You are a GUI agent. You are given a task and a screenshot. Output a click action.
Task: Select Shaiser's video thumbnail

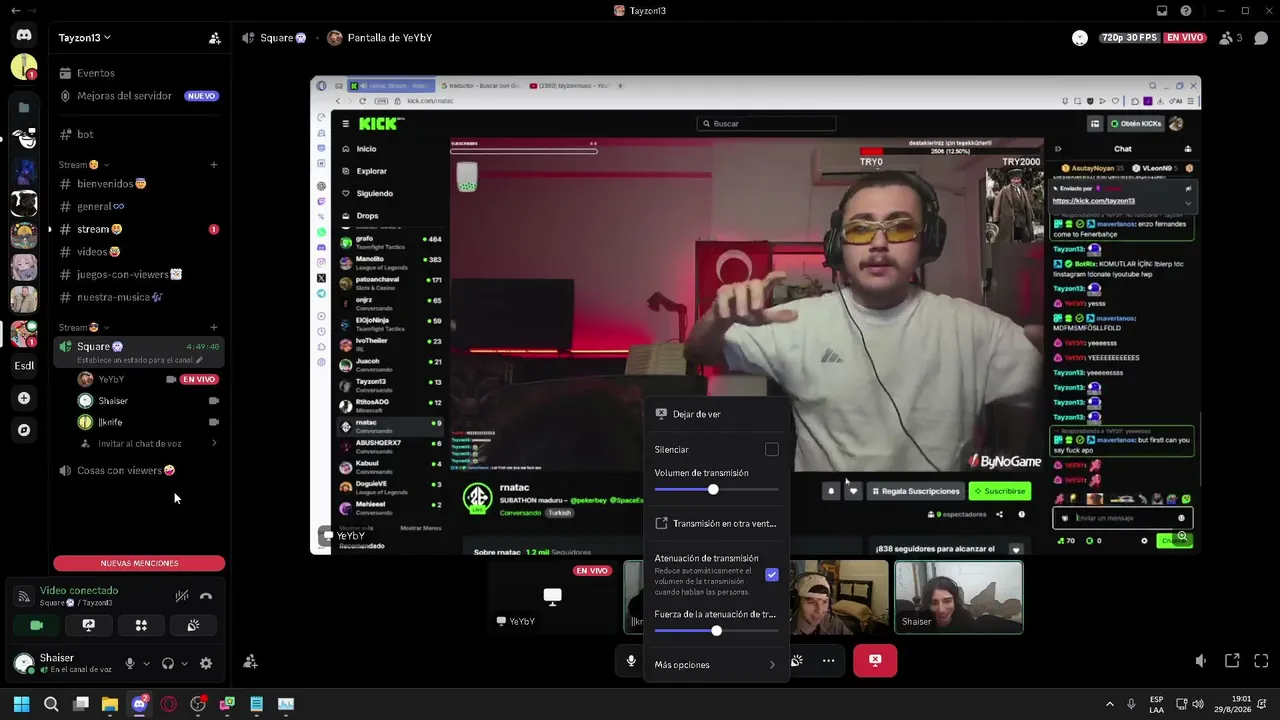coord(958,597)
